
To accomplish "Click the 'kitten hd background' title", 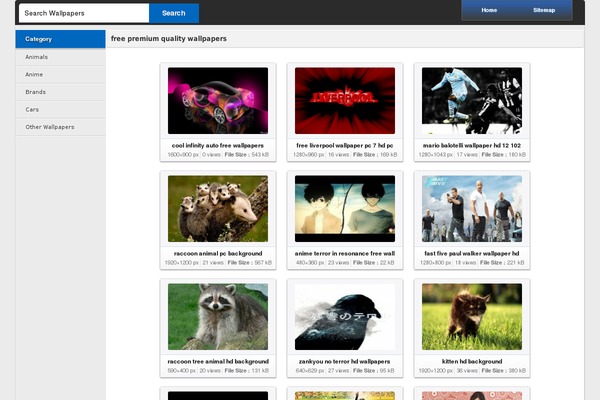I will (472, 361).
